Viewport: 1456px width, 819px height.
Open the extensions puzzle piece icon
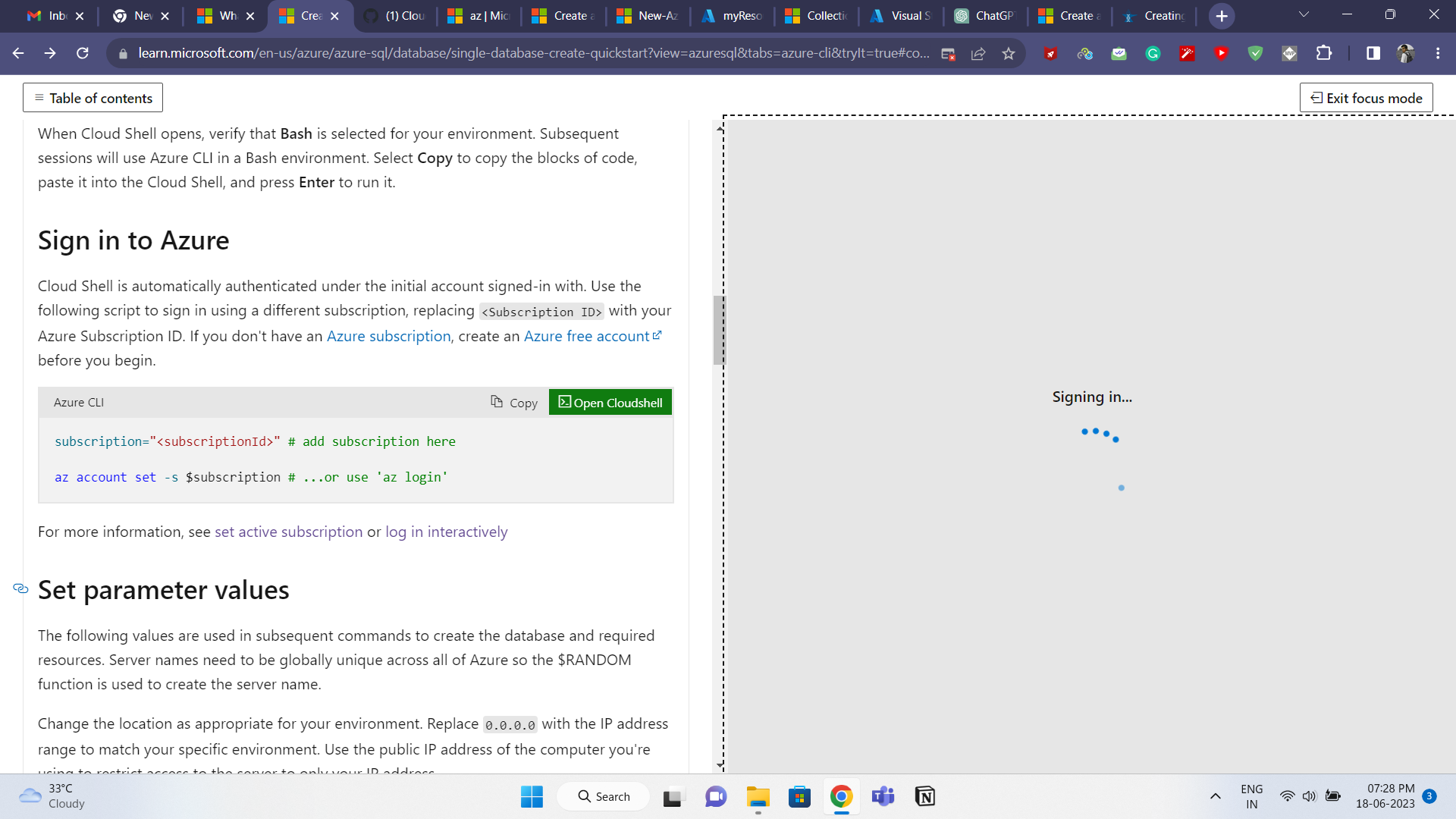(1326, 53)
